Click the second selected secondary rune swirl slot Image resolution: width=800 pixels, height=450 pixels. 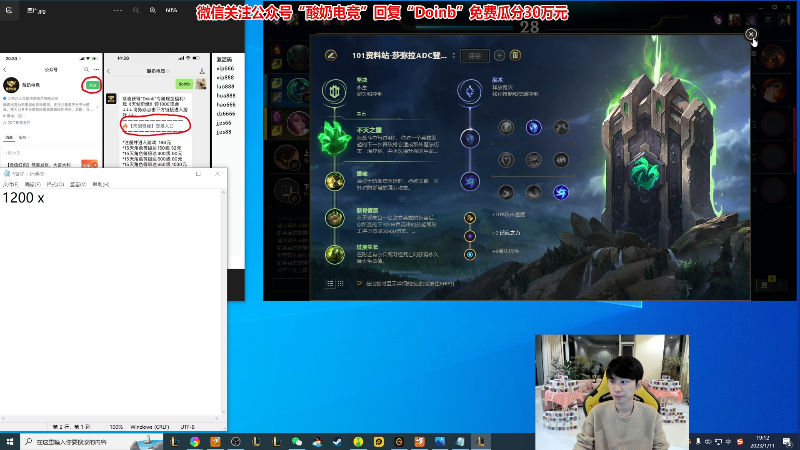(x=469, y=181)
